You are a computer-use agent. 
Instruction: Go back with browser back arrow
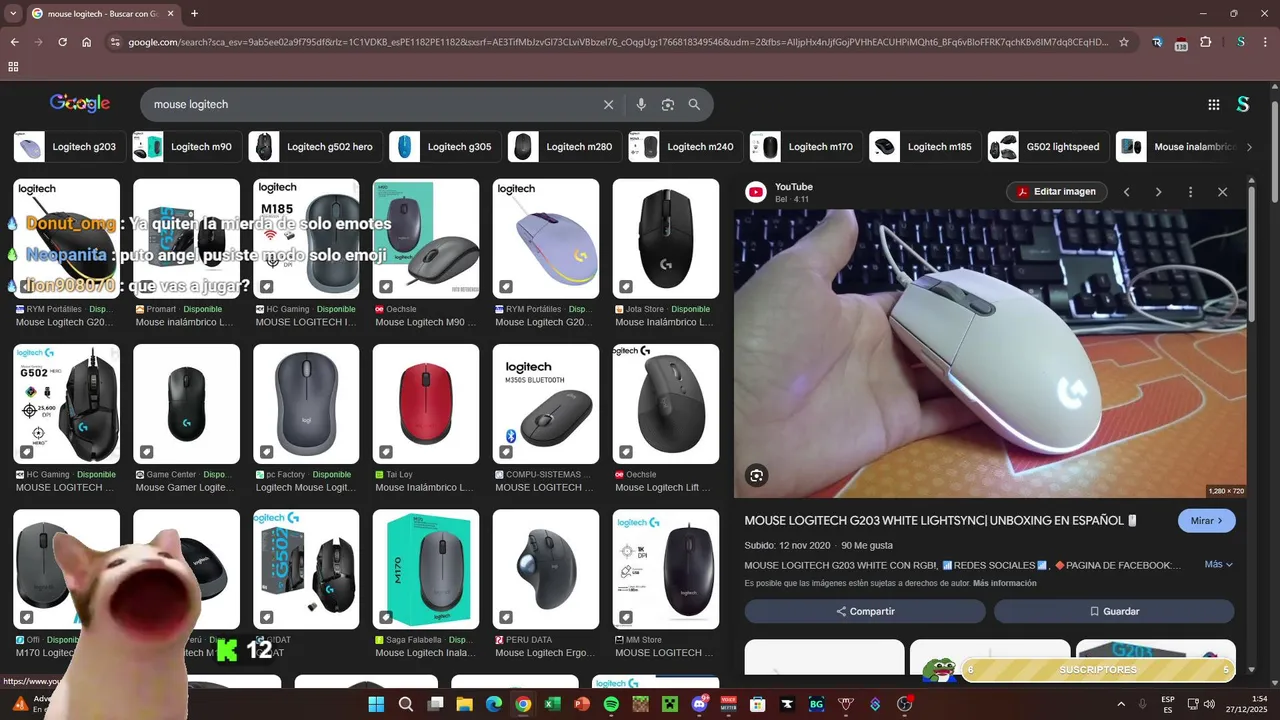tap(14, 42)
